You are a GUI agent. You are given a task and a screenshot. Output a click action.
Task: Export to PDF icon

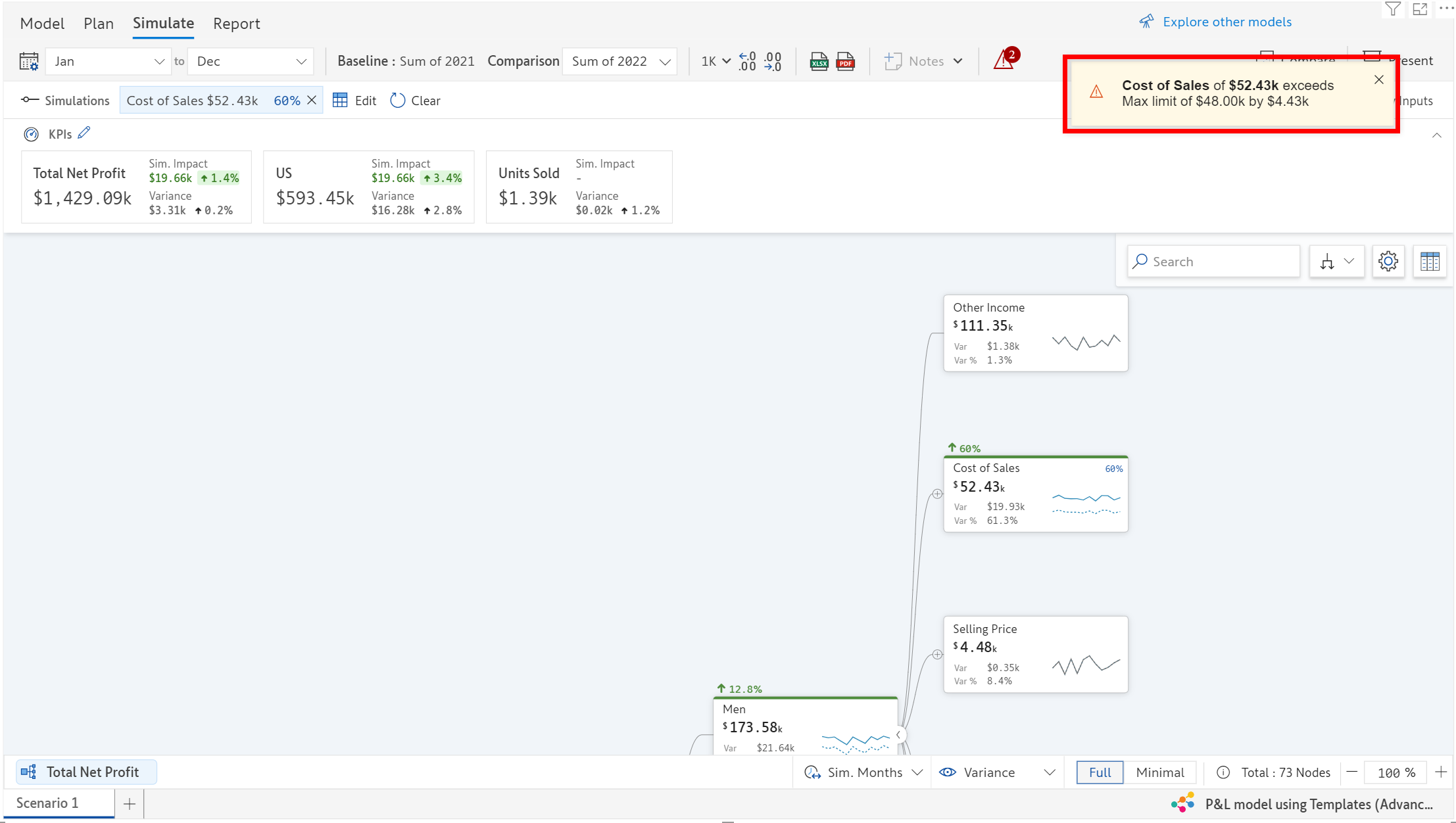[x=845, y=61]
